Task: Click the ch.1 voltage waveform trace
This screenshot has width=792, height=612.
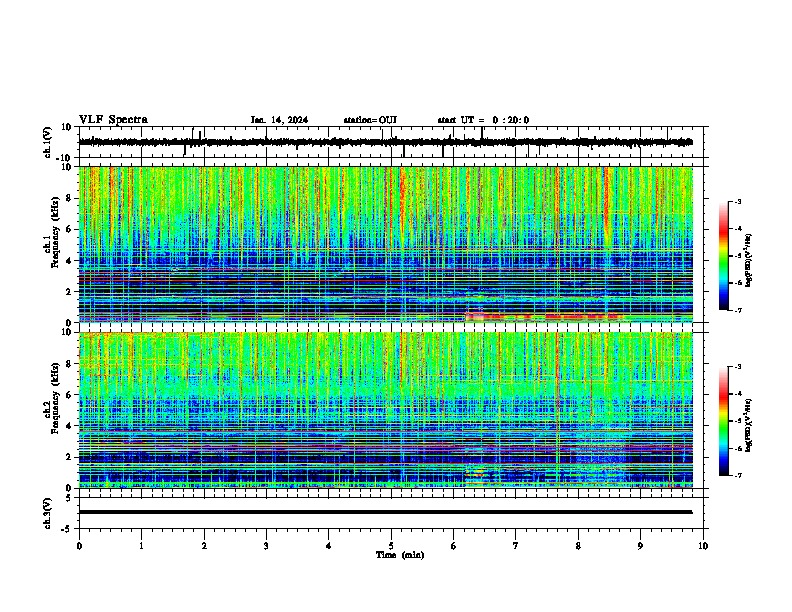Action: coord(385,142)
